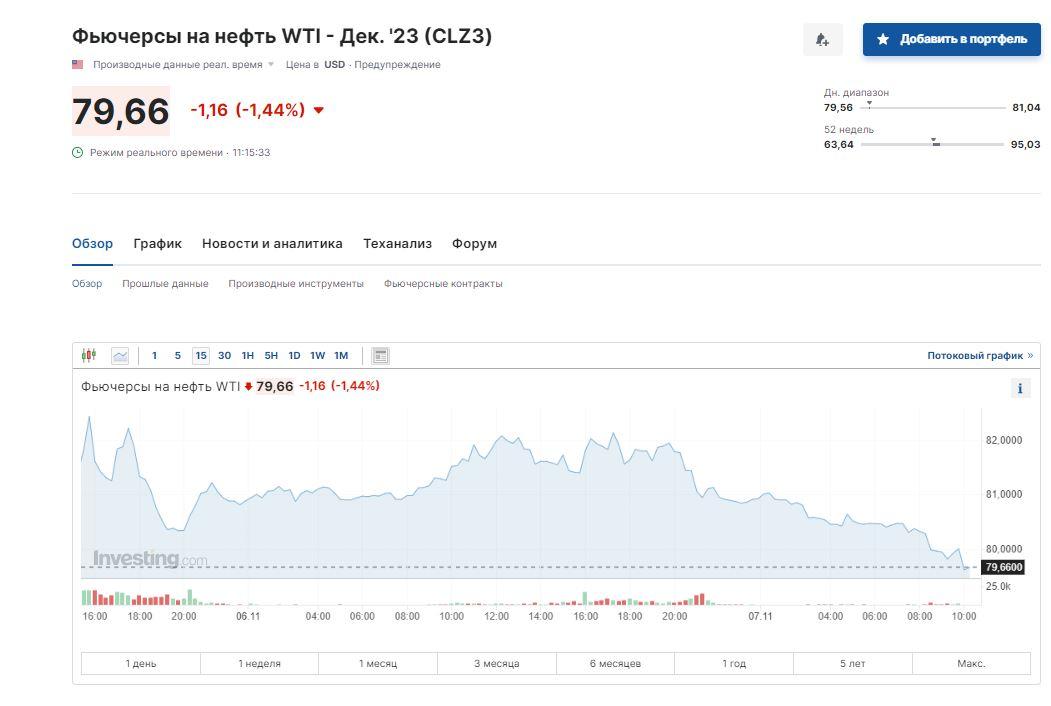Click the chart info 'i' icon

point(1020,388)
